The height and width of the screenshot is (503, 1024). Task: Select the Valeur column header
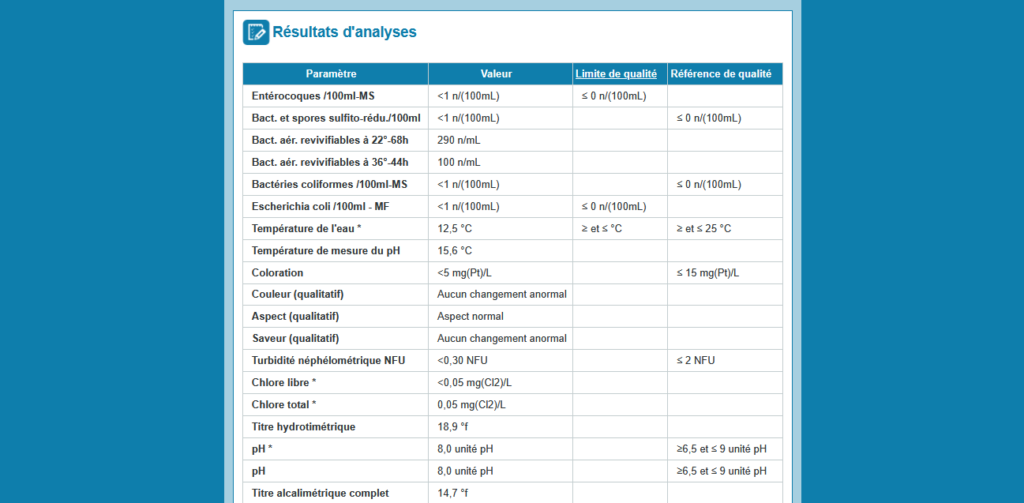(x=496, y=74)
